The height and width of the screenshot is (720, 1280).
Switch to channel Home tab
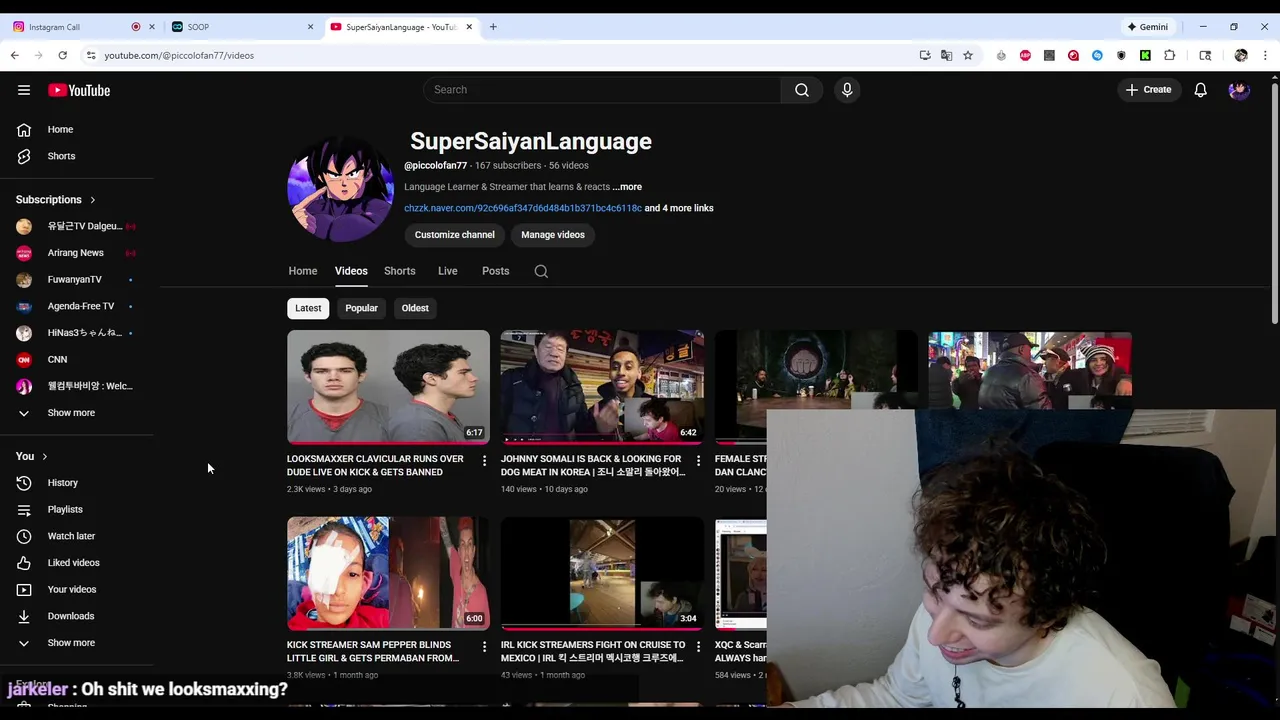click(x=303, y=271)
